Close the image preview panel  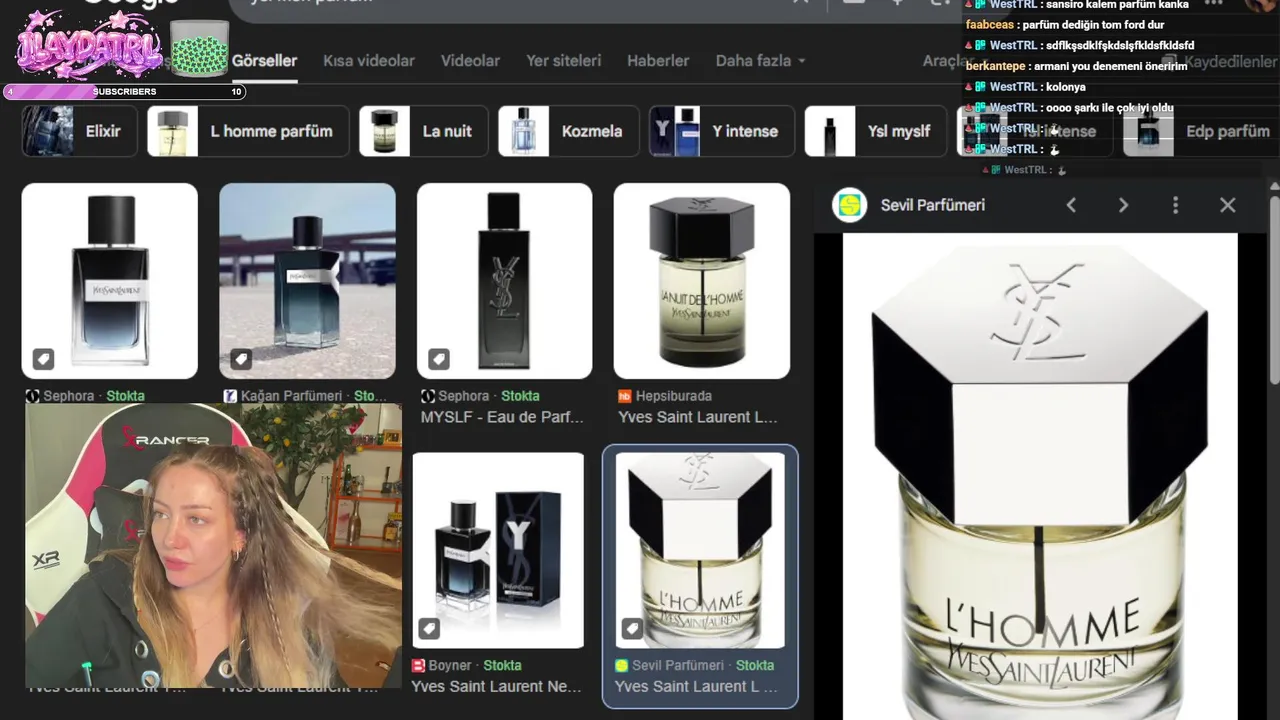click(1227, 205)
